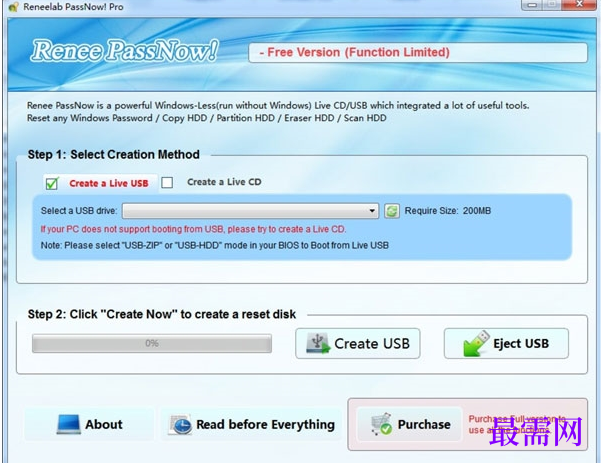Click the green arrow Eject USB icon
The width and height of the screenshot is (601, 463).
pos(476,343)
